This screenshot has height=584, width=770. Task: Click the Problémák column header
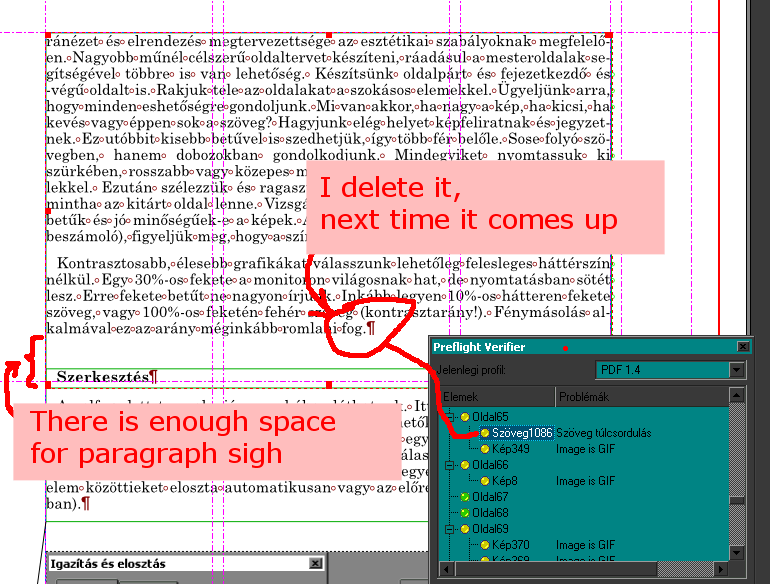tap(640, 395)
